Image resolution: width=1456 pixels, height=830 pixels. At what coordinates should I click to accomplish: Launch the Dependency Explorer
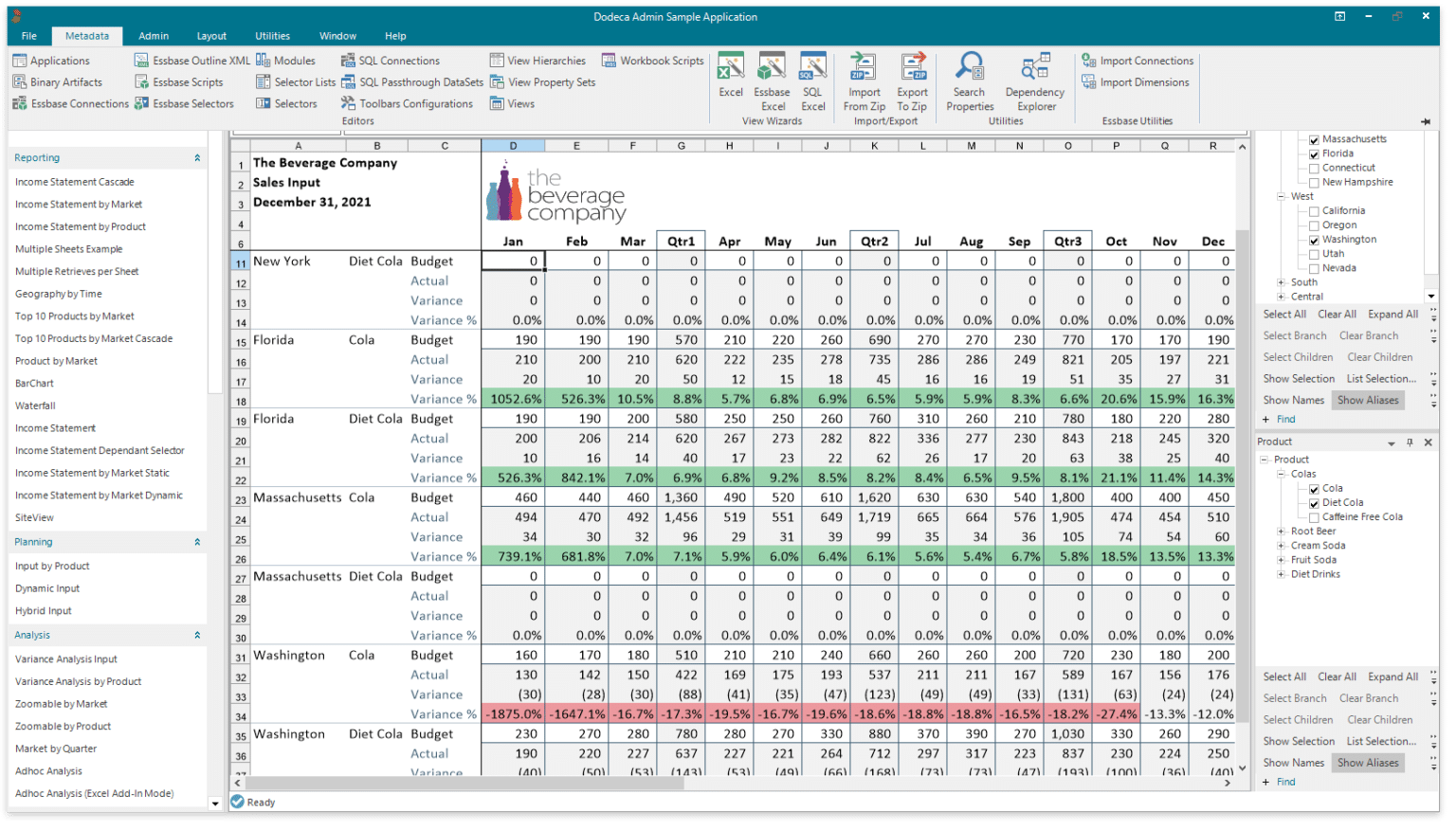(1034, 81)
